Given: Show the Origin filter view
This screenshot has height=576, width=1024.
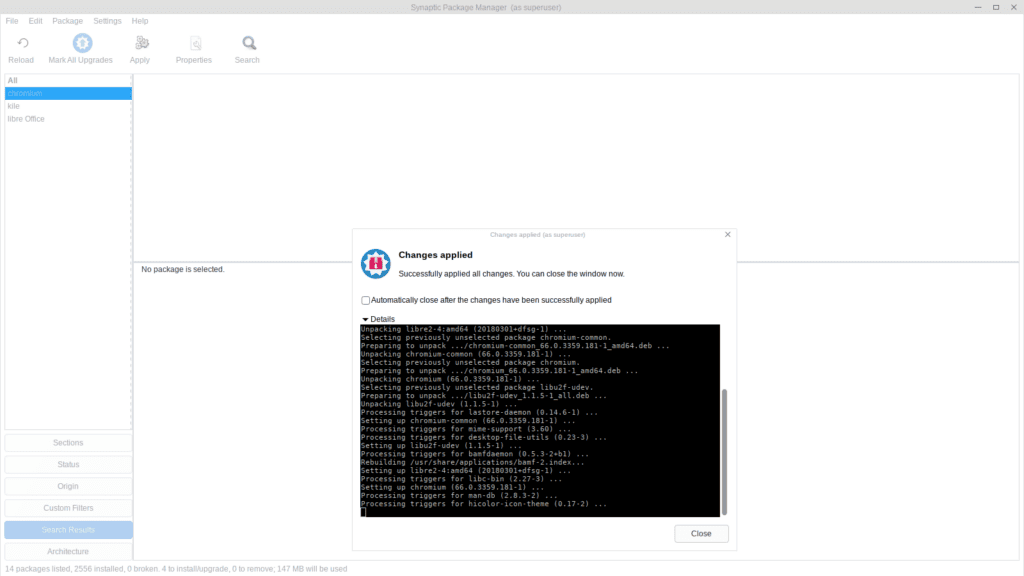Looking at the screenshot, I should 68,486.
